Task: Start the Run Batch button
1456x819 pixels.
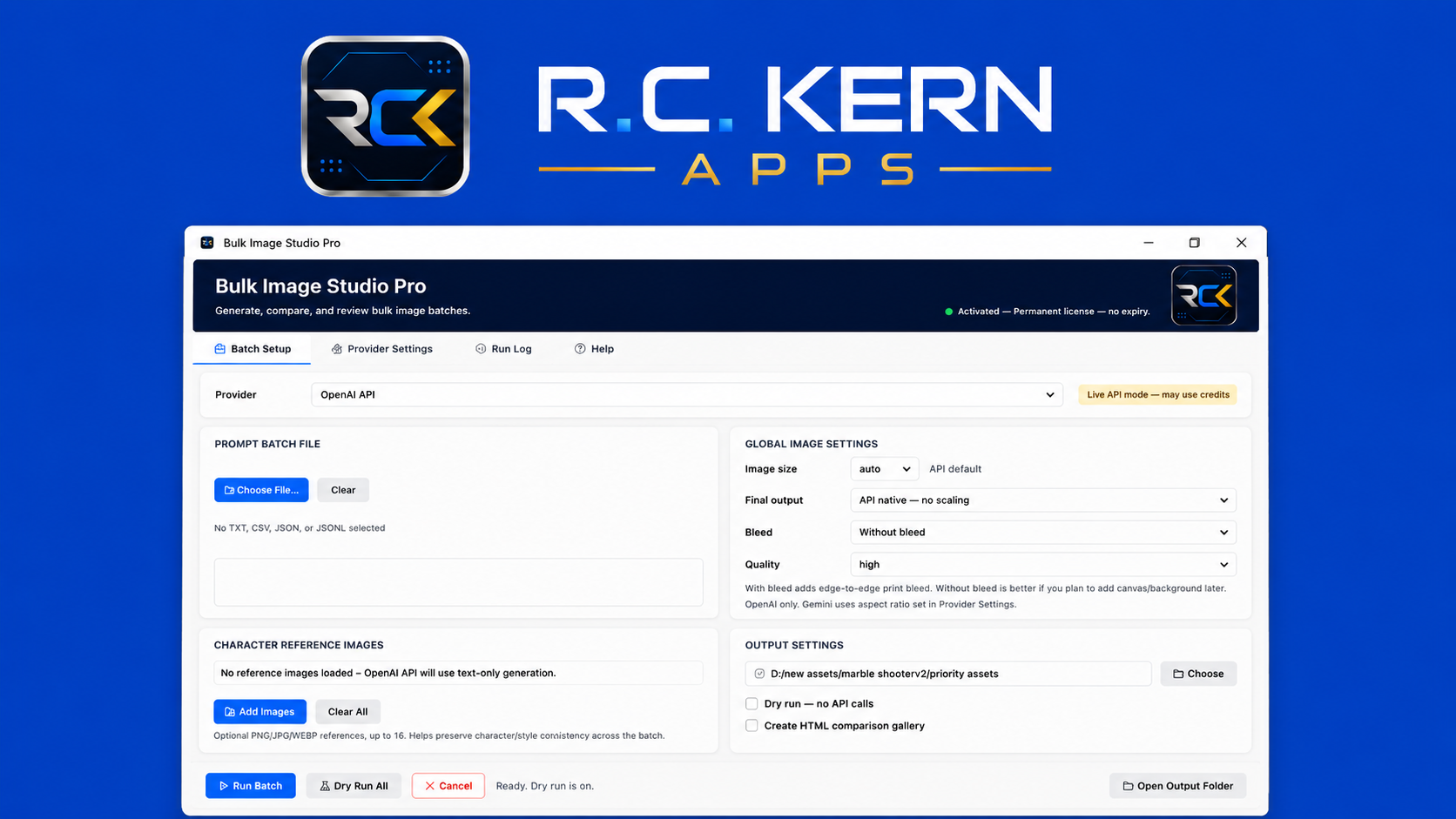Action: point(250,786)
